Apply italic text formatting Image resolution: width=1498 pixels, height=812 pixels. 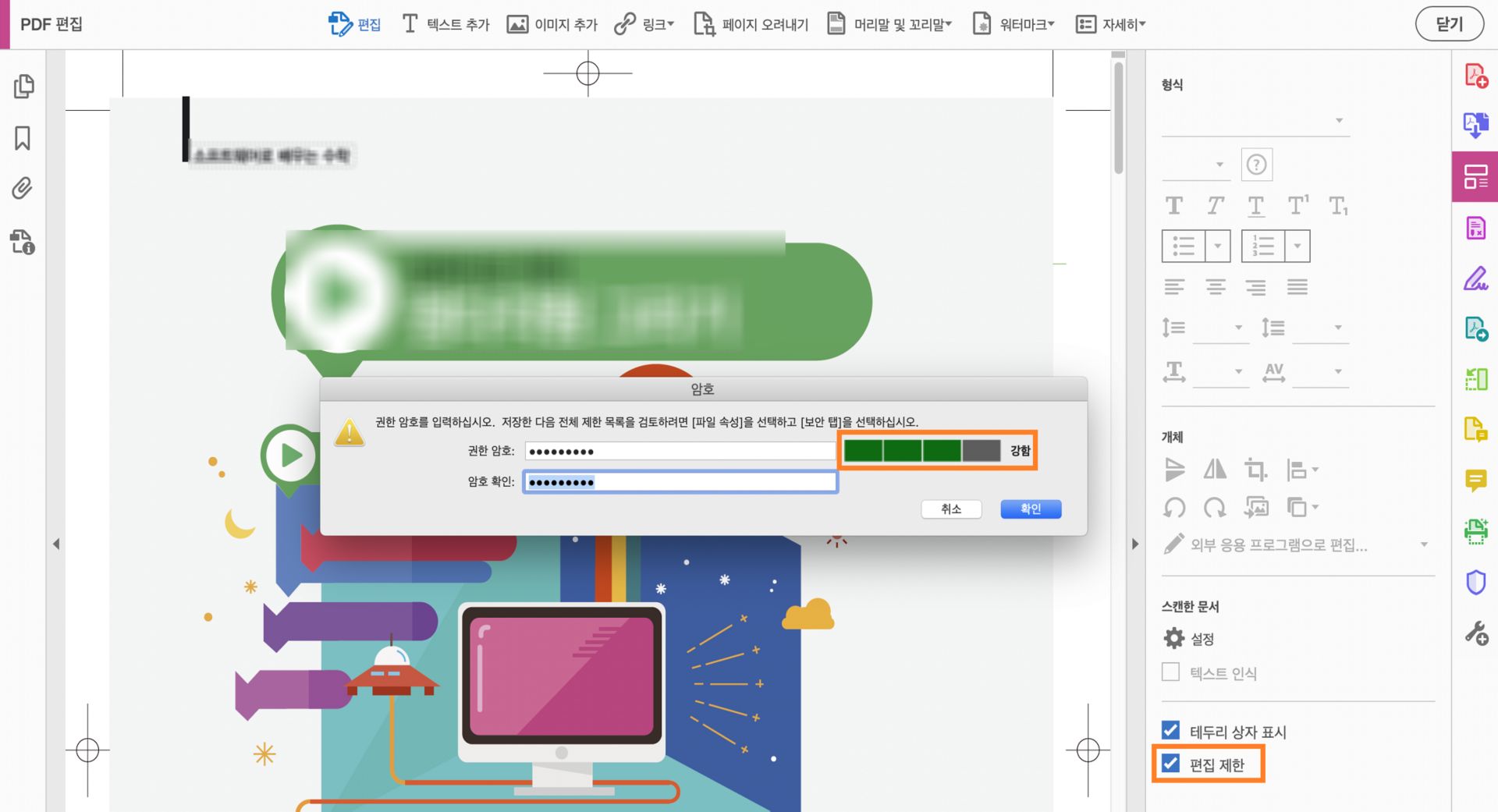pos(1215,205)
